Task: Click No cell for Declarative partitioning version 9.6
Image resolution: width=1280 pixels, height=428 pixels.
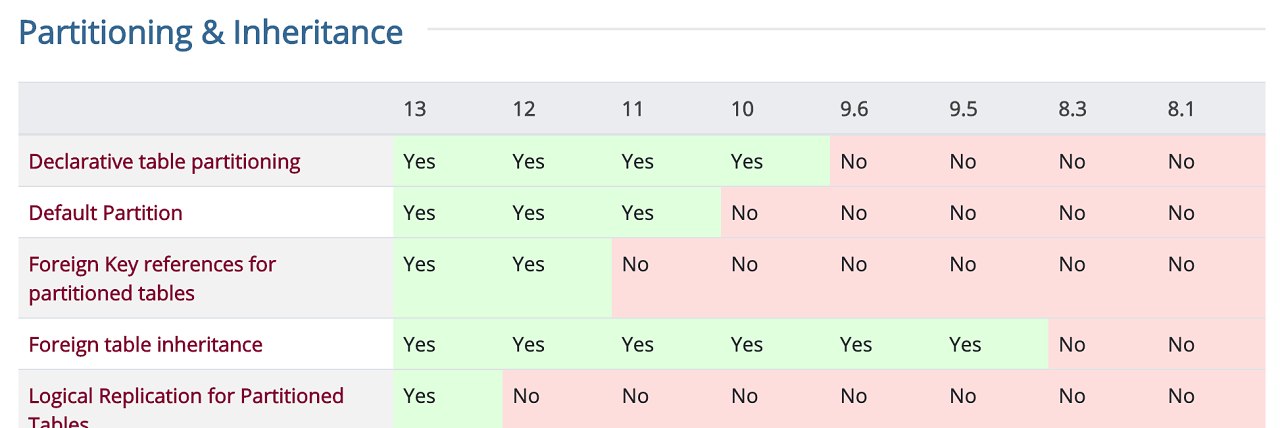Action: point(853,161)
